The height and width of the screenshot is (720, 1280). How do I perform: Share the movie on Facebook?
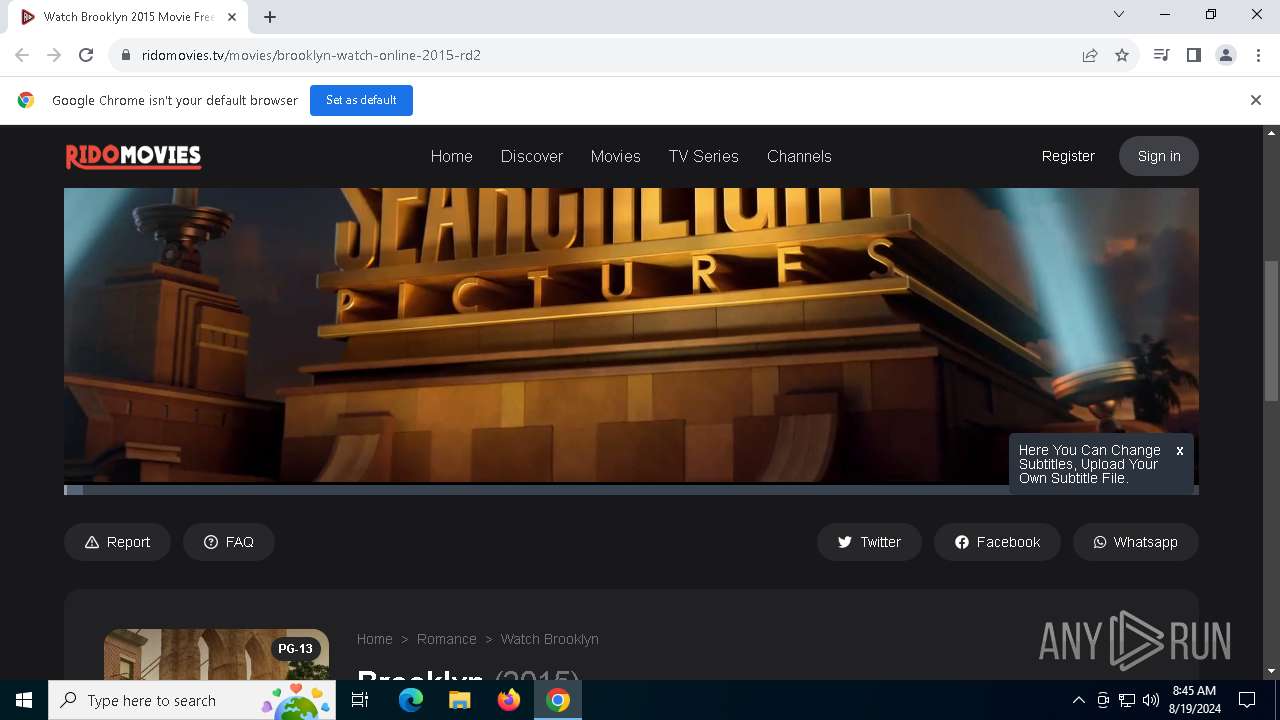[996, 542]
